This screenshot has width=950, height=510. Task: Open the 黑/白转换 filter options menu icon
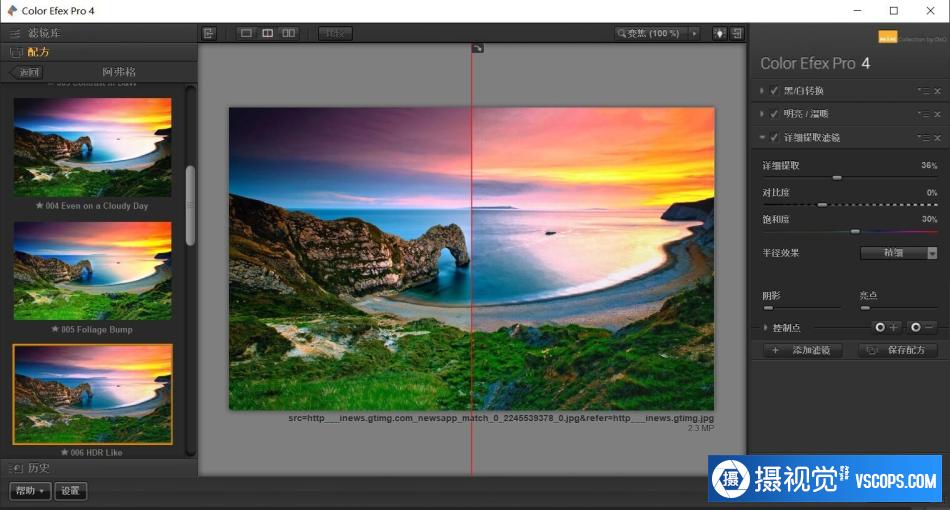pos(923,91)
